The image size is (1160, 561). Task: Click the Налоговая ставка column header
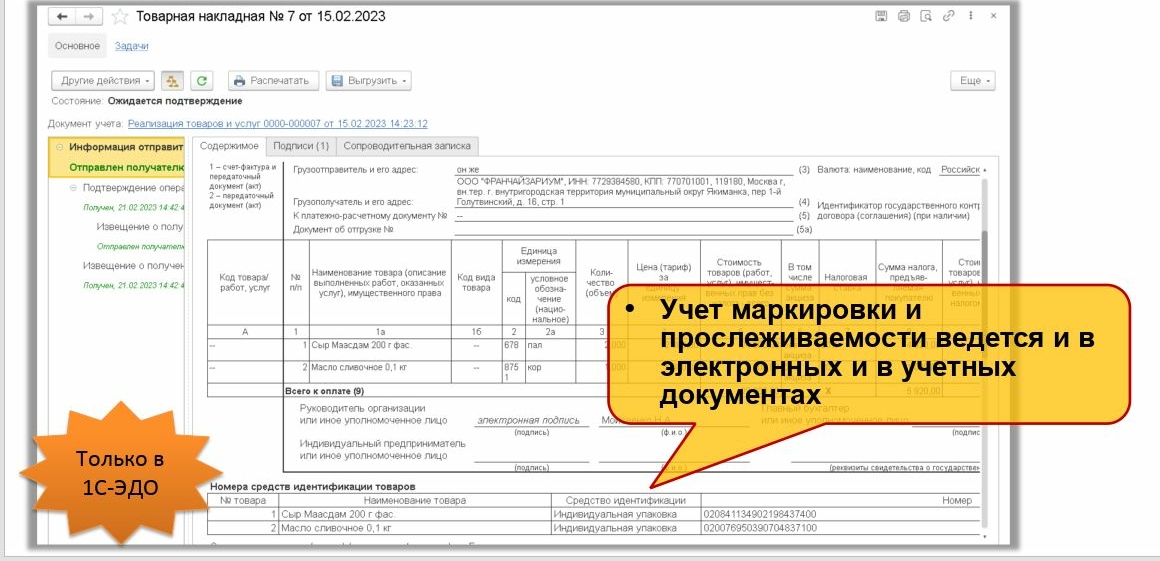point(846,282)
